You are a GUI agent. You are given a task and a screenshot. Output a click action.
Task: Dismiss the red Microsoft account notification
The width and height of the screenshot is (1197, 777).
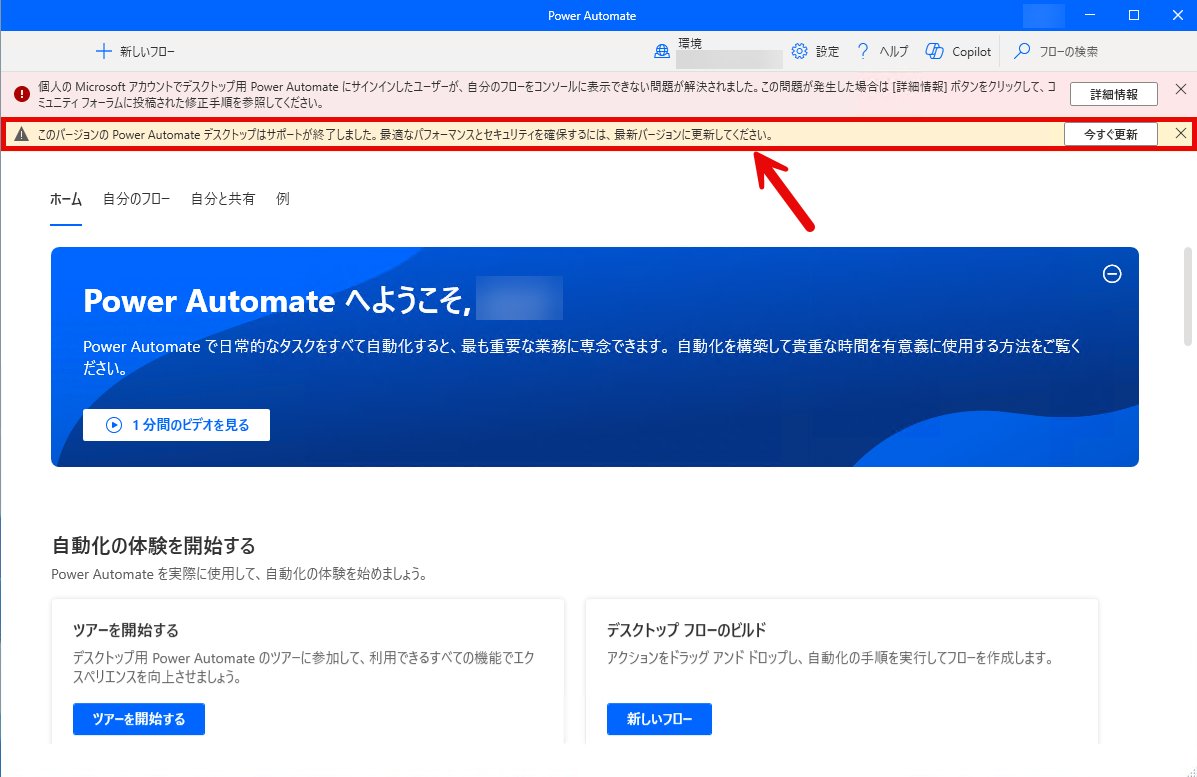coord(1181,89)
